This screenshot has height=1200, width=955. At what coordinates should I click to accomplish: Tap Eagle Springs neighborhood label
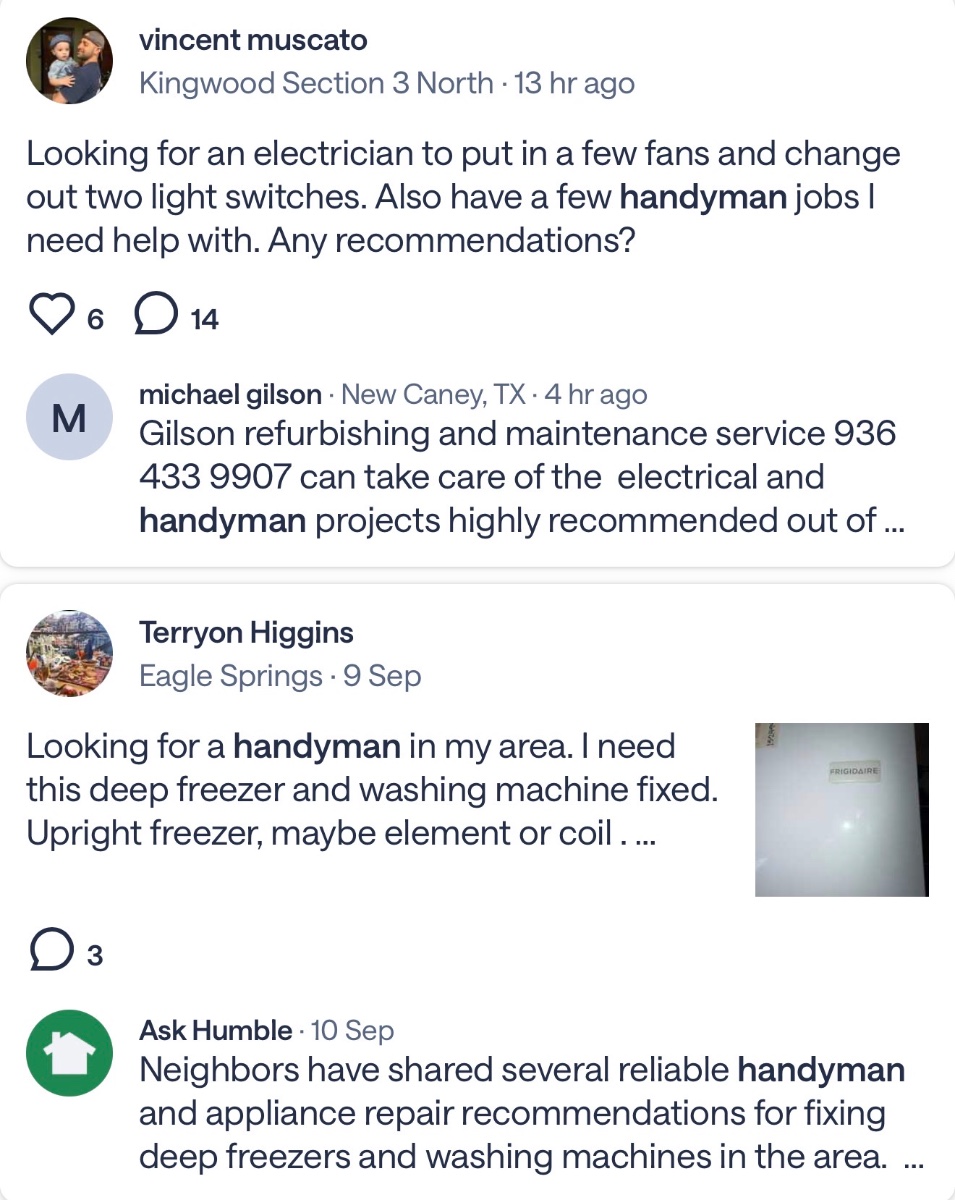(x=231, y=676)
